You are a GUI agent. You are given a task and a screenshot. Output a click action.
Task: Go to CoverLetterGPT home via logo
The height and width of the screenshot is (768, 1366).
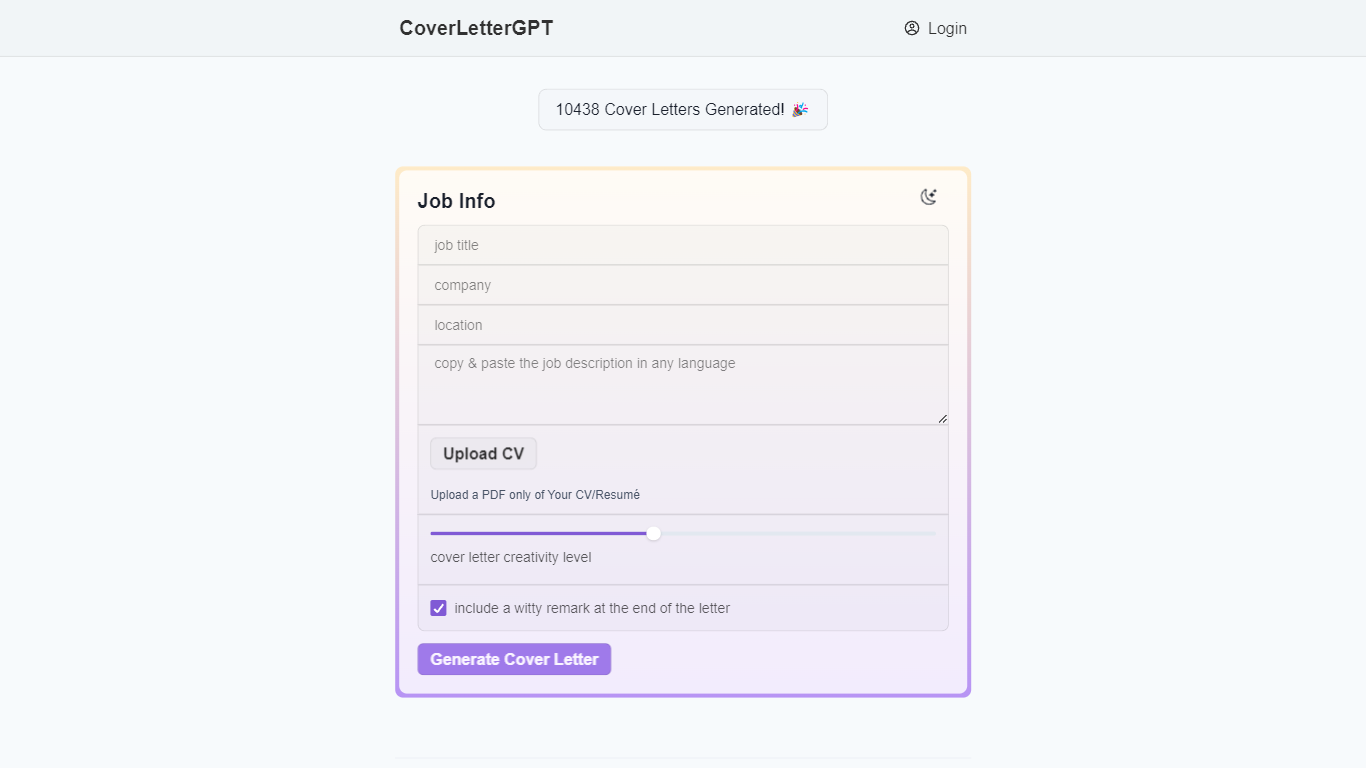tap(476, 28)
